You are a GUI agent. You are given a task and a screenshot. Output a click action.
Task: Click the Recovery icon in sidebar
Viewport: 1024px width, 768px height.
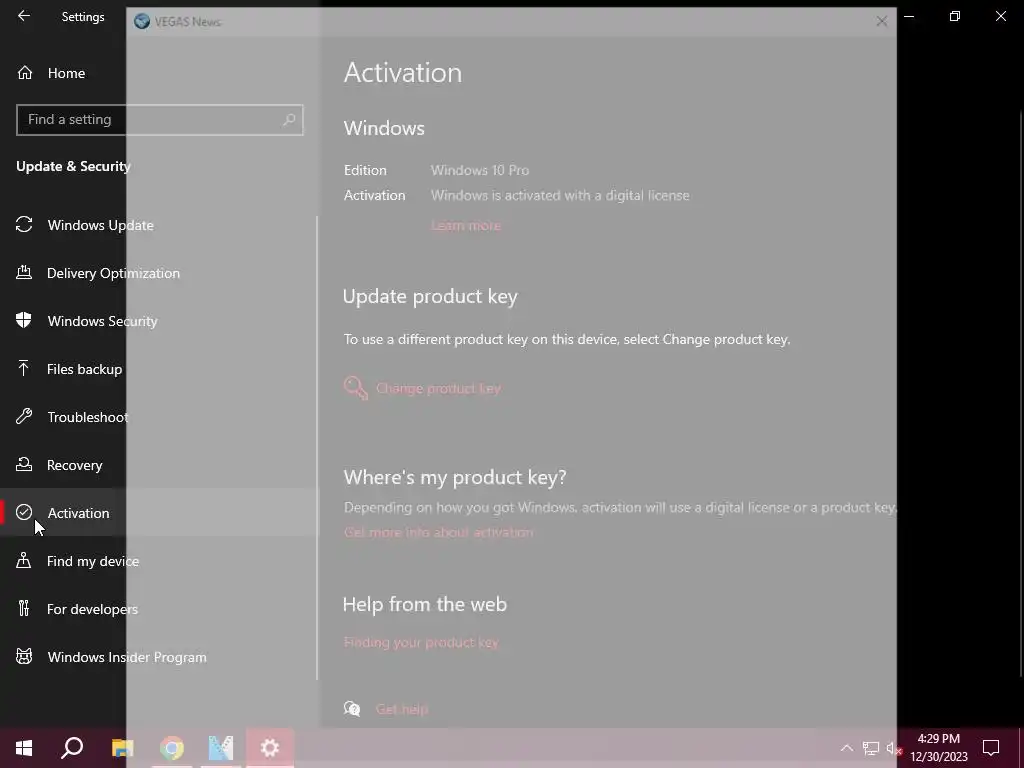(24, 464)
